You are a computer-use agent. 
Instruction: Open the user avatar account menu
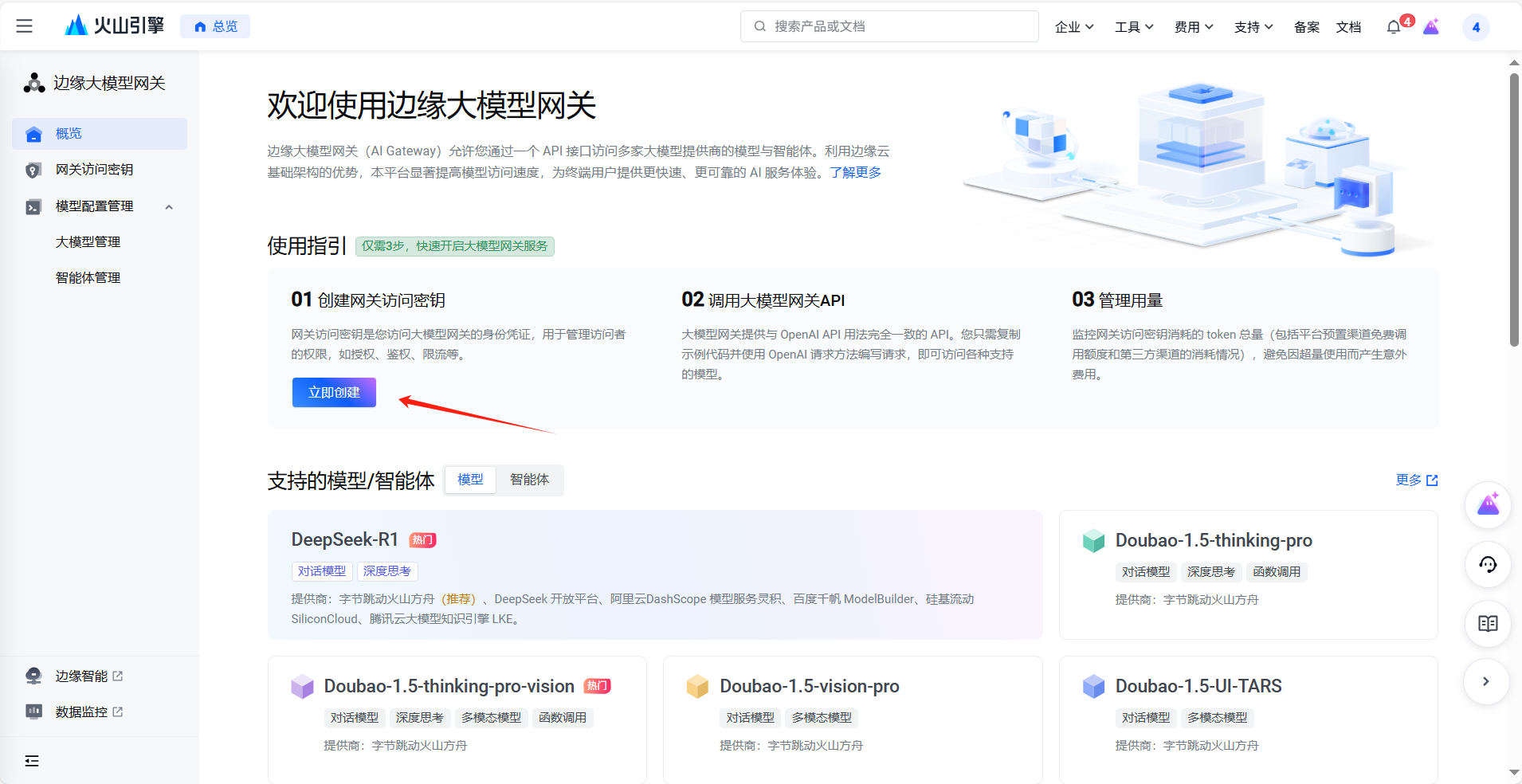point(1476,27)
